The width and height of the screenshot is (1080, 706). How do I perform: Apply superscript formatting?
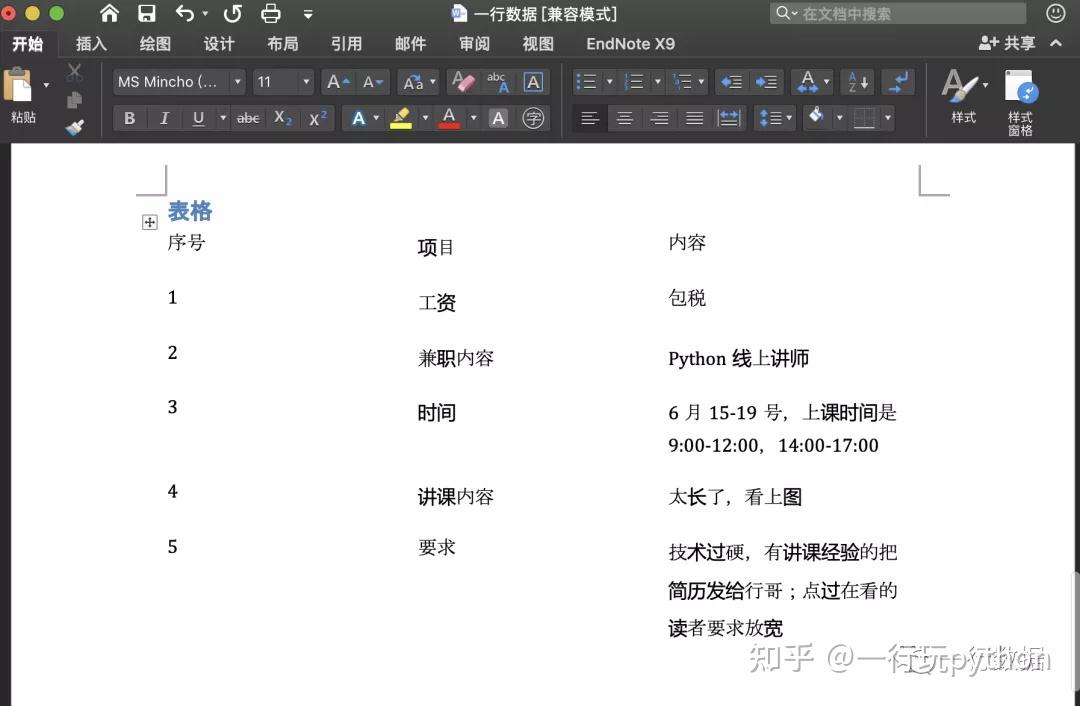pos(316,117)
